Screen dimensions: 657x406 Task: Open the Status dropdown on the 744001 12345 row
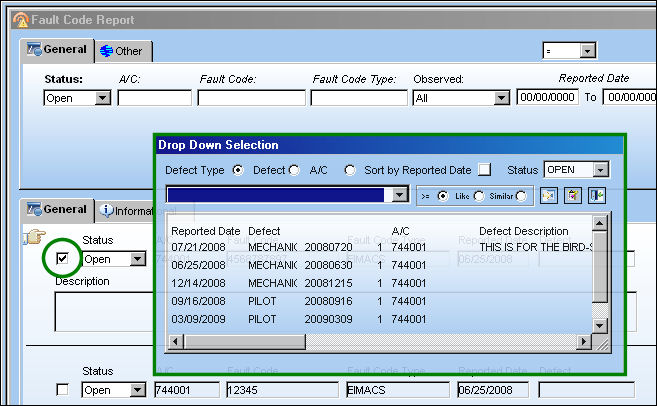point(137,390)
